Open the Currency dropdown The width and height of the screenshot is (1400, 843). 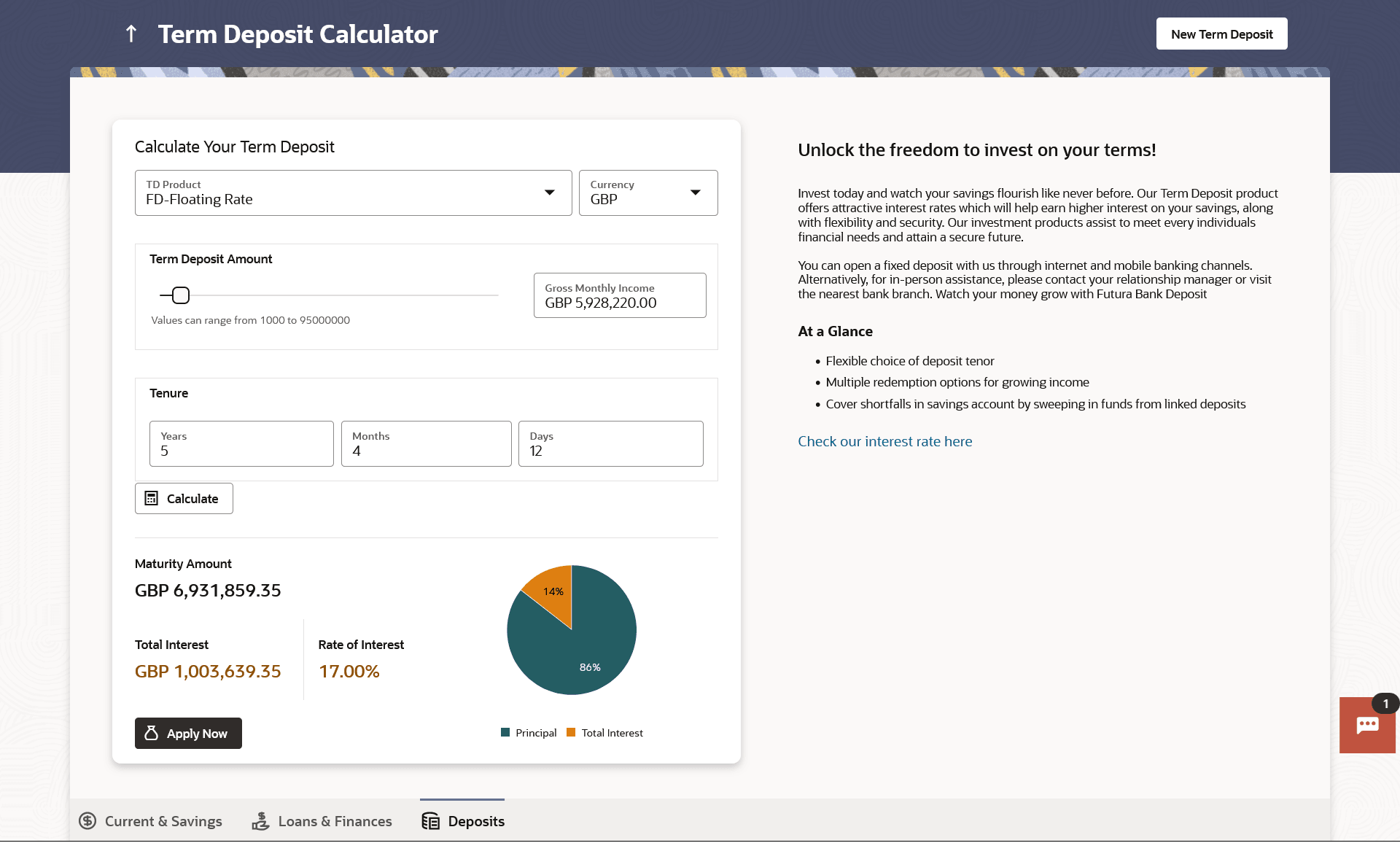(x=695, y=193)
